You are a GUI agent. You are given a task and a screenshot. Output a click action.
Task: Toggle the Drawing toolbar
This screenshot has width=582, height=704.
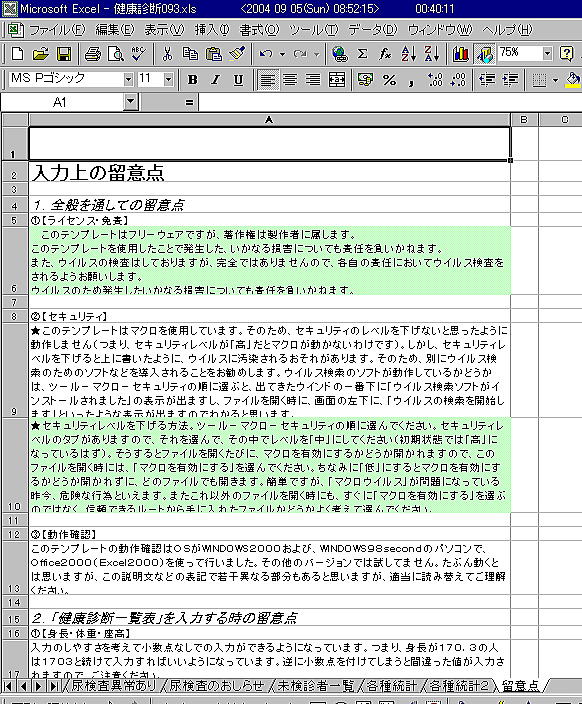[x=484, y=54]
